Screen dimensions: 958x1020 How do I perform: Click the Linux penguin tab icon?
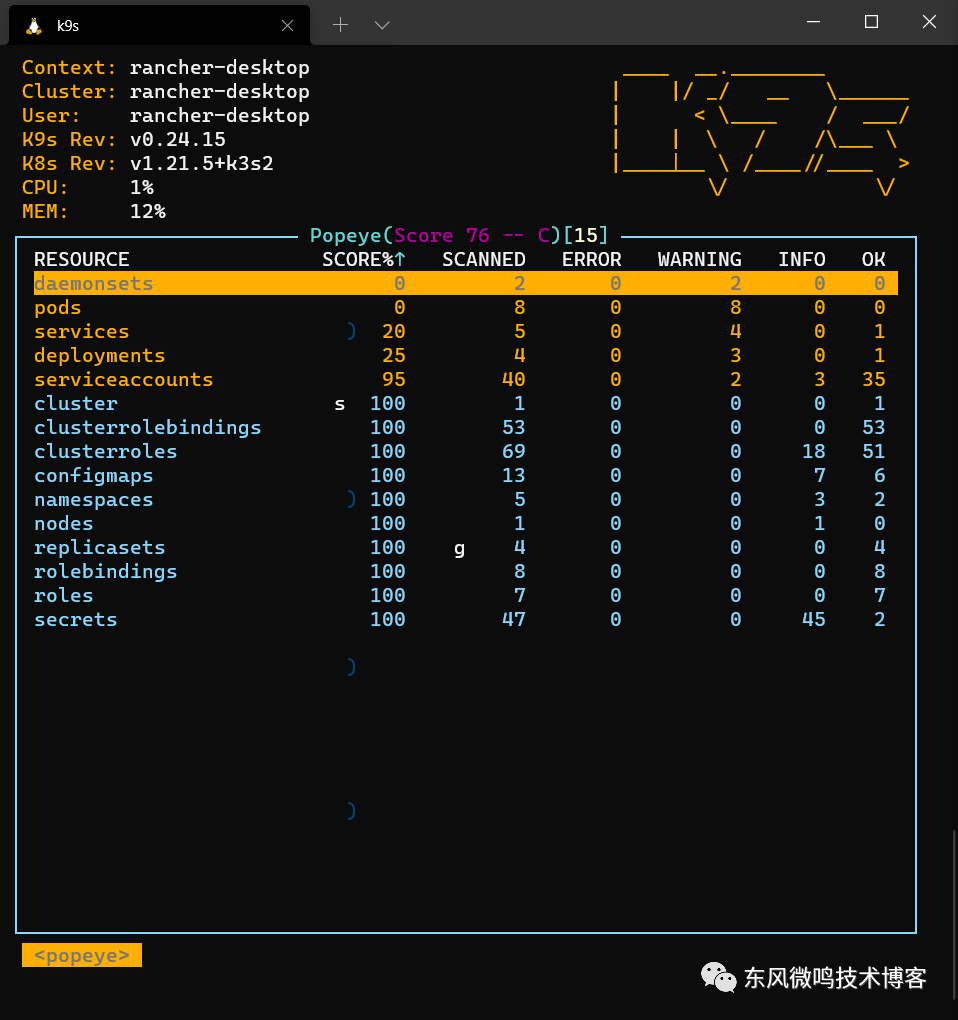(34, 26)
